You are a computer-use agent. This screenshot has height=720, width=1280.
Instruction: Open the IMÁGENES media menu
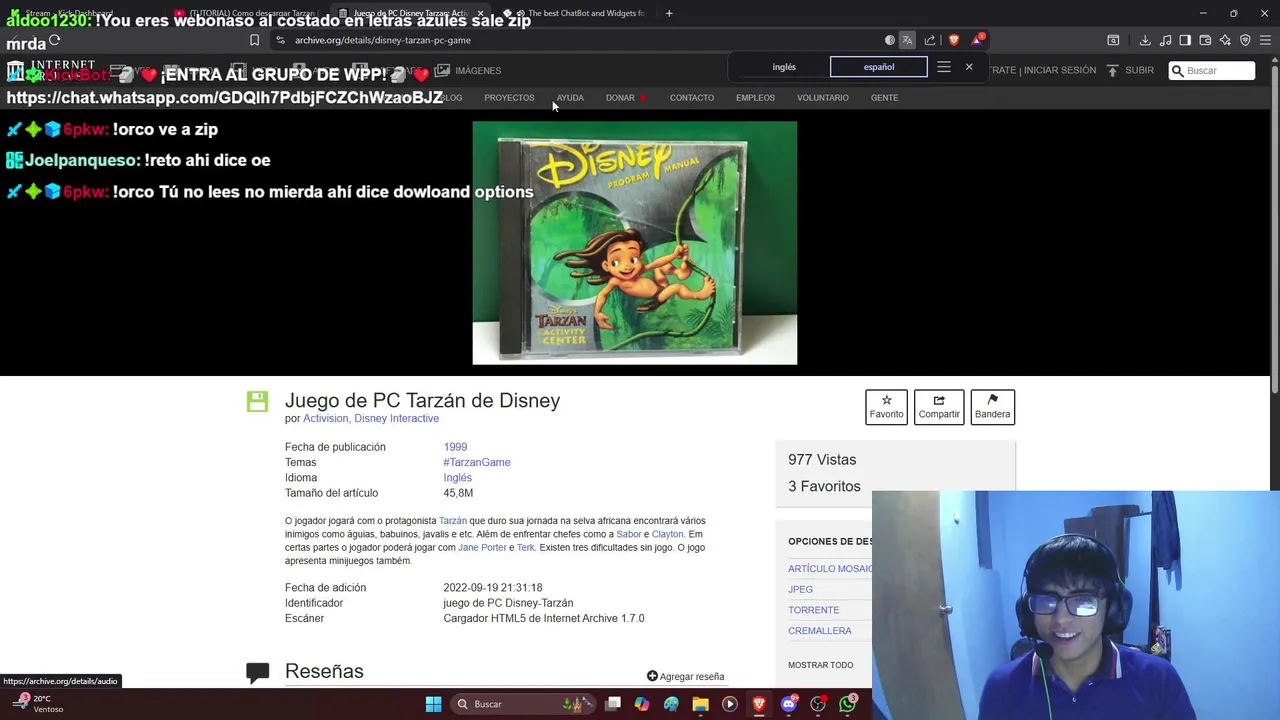click(x=468, y=70)
